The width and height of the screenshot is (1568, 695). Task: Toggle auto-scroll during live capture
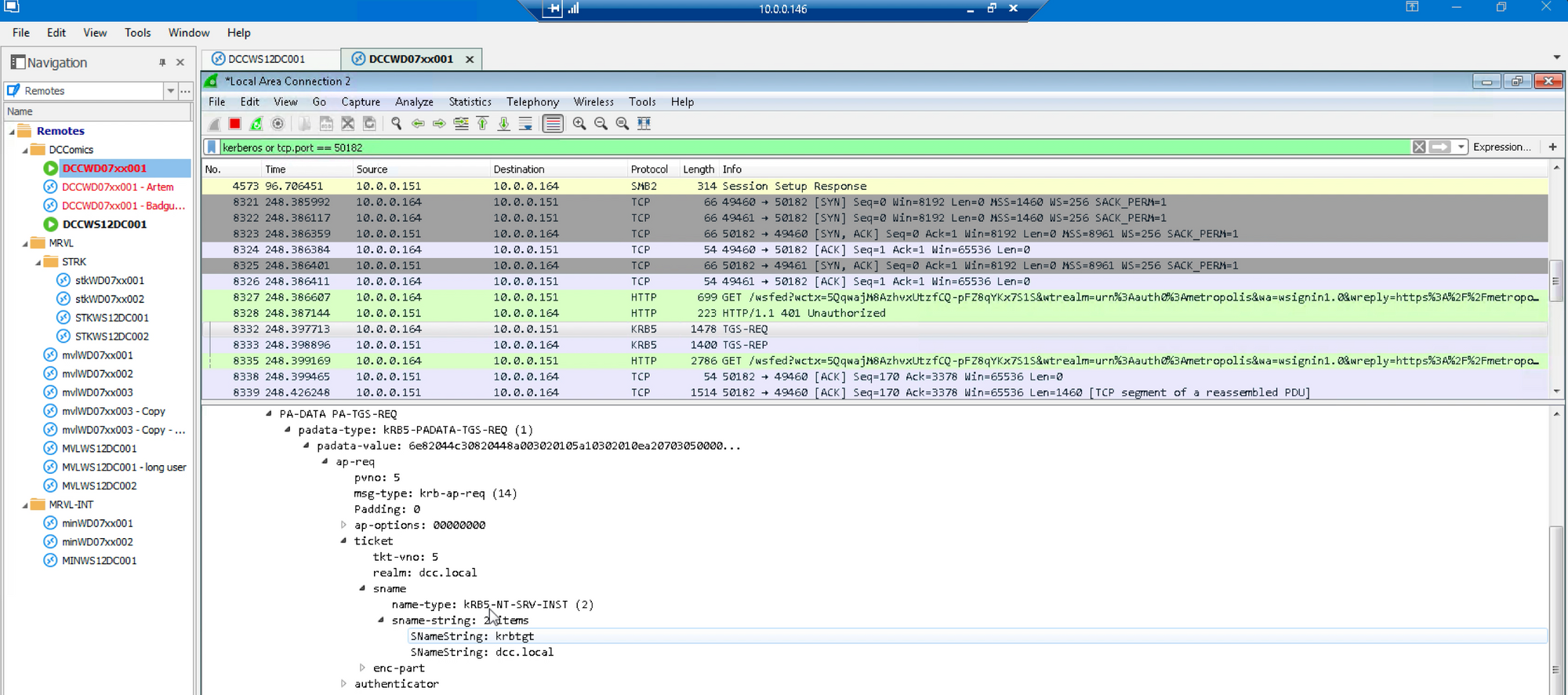coord(525,124)
